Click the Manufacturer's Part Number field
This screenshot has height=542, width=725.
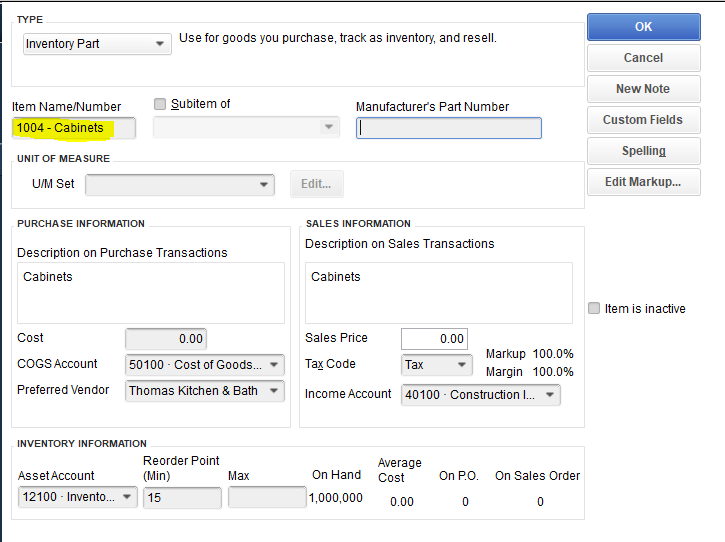[449, 128]
